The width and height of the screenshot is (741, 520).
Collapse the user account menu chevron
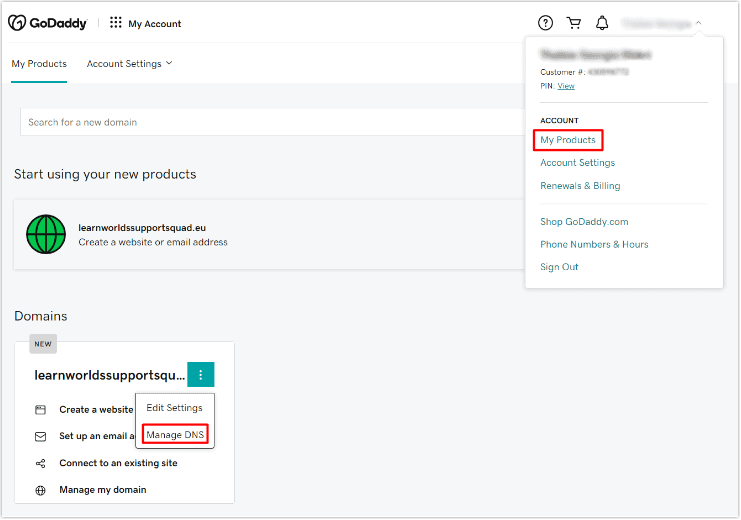[x=698, y=23]
